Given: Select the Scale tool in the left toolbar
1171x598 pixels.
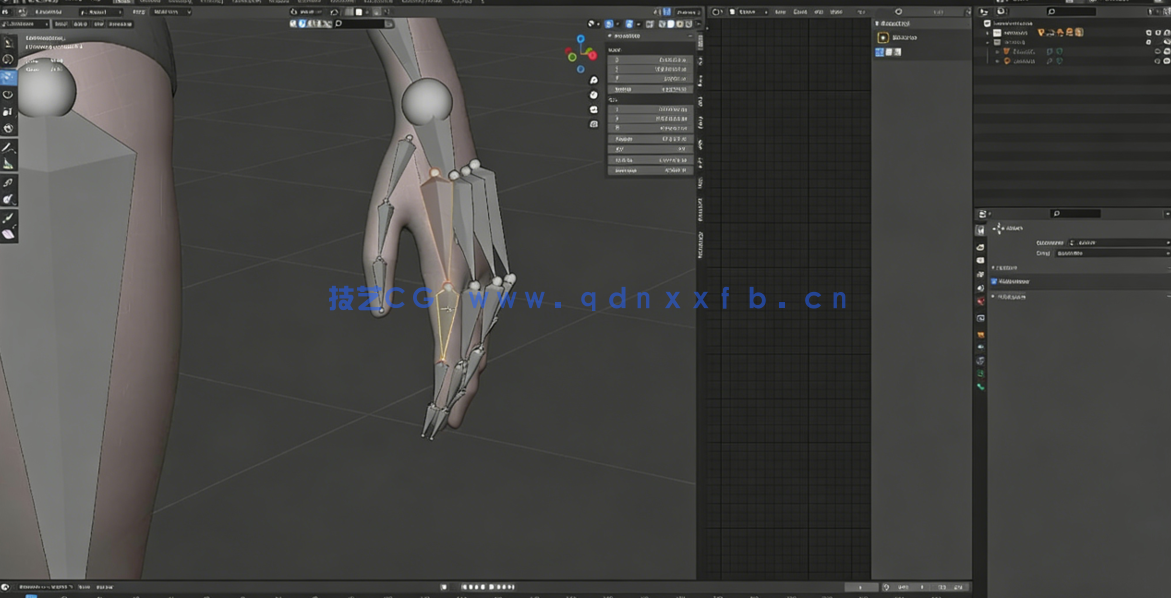Looking at the screenshot, I should [x=8, y=112].
